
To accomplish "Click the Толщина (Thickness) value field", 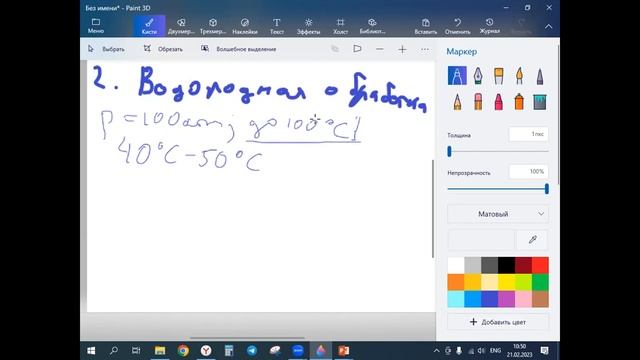I will 529,134.
